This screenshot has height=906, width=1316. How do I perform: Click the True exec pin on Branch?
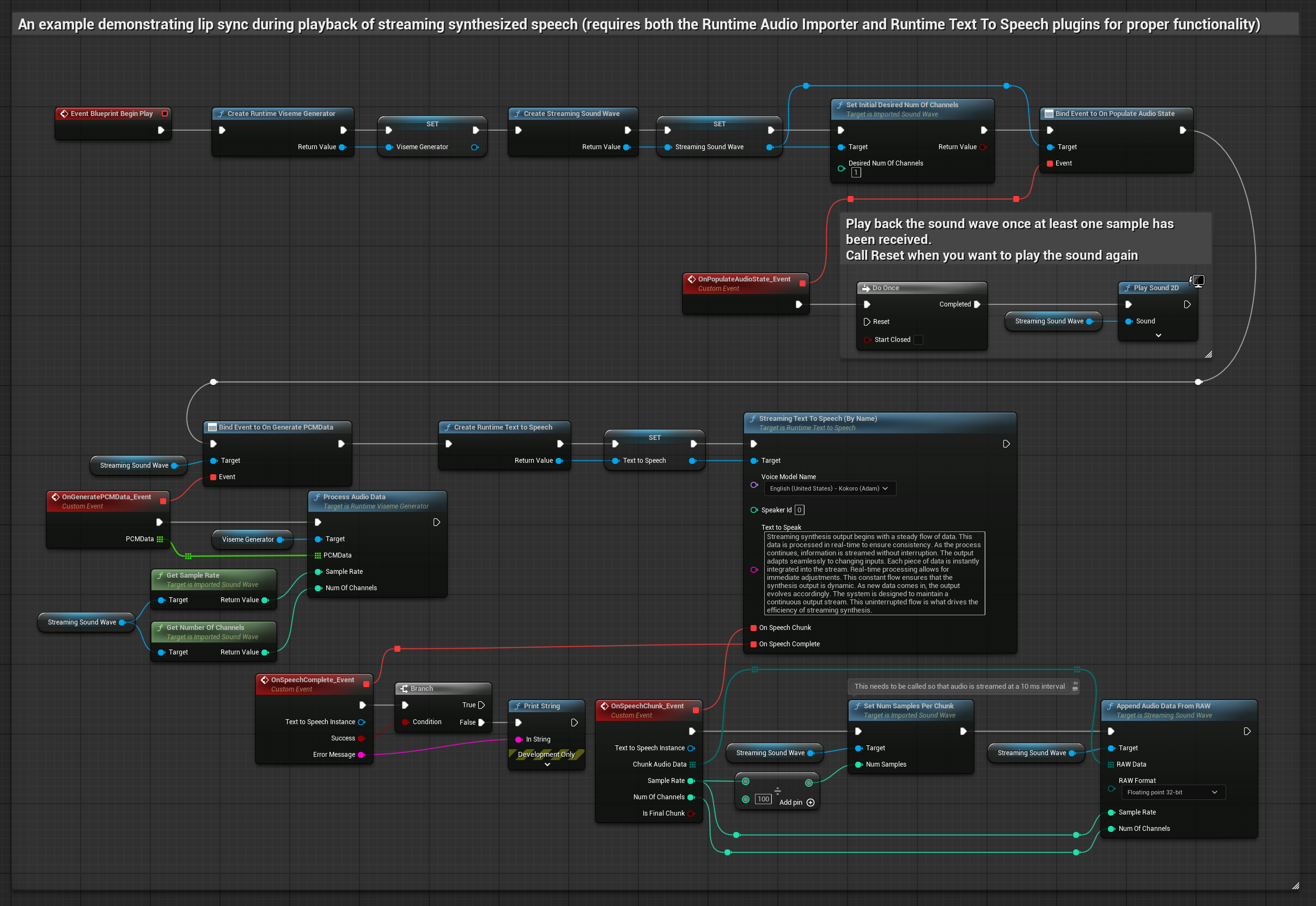[482, 705]
